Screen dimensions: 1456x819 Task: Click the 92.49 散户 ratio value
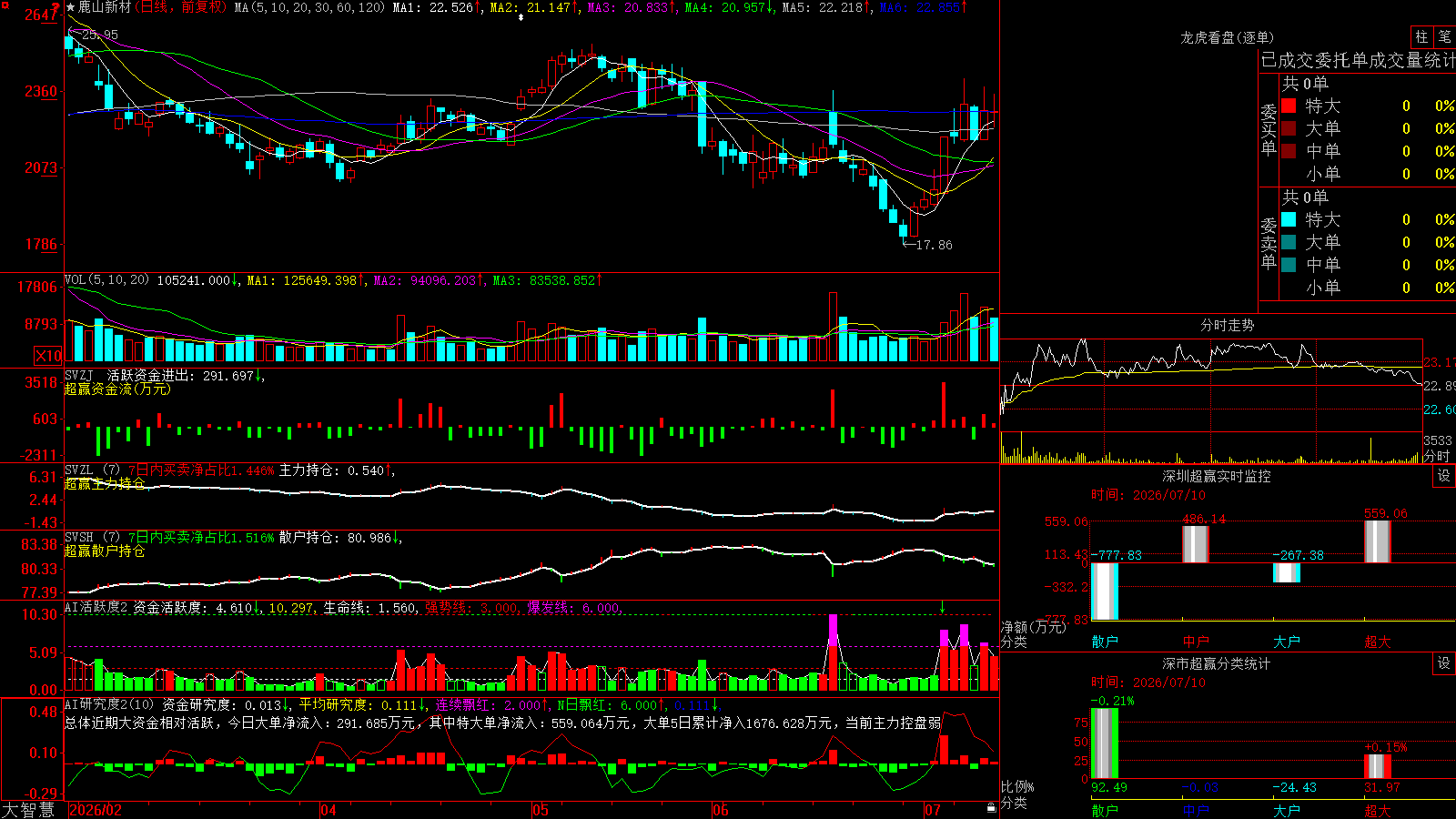pos(1108,787)
